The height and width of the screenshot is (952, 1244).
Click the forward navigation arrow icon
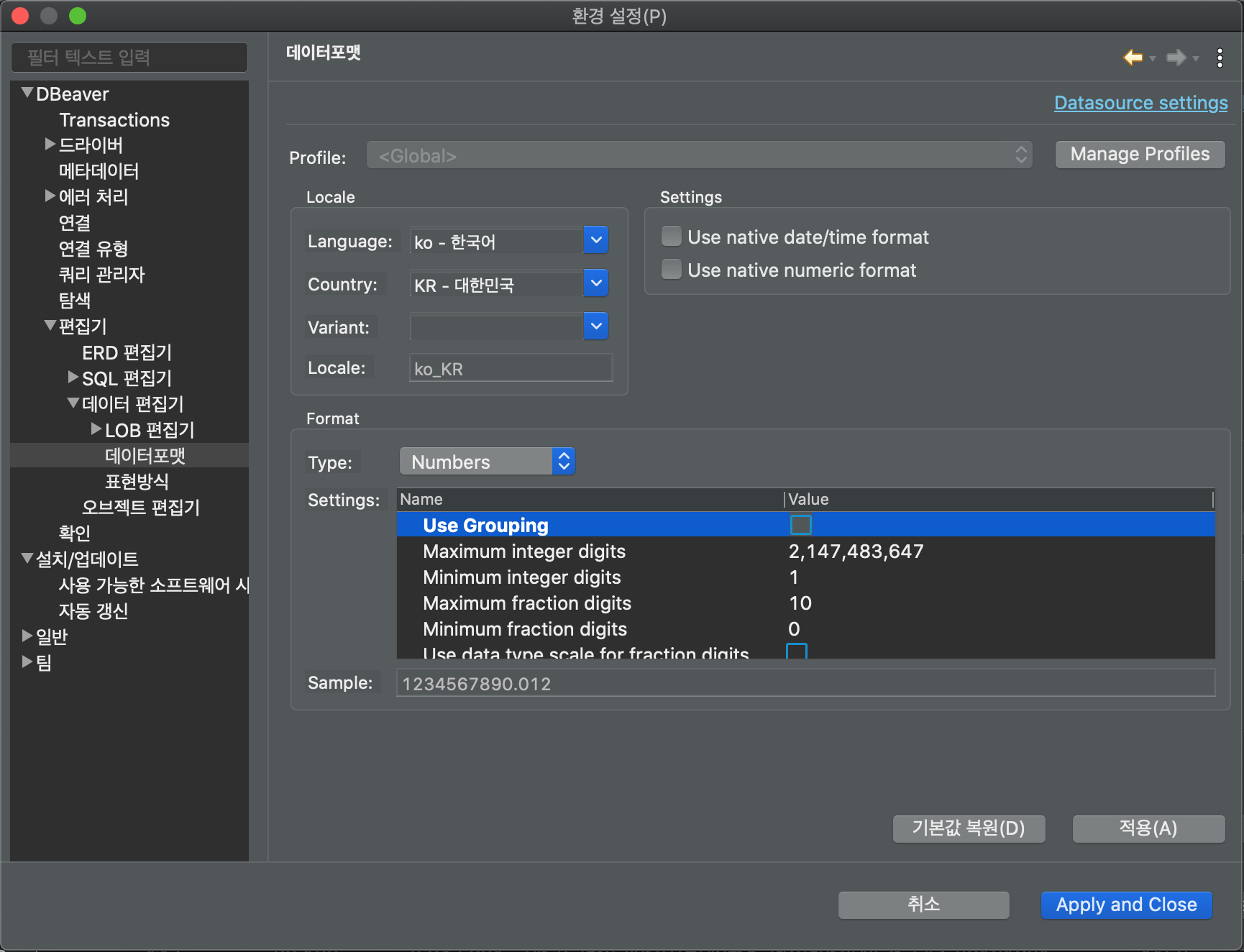point(1176,58)
